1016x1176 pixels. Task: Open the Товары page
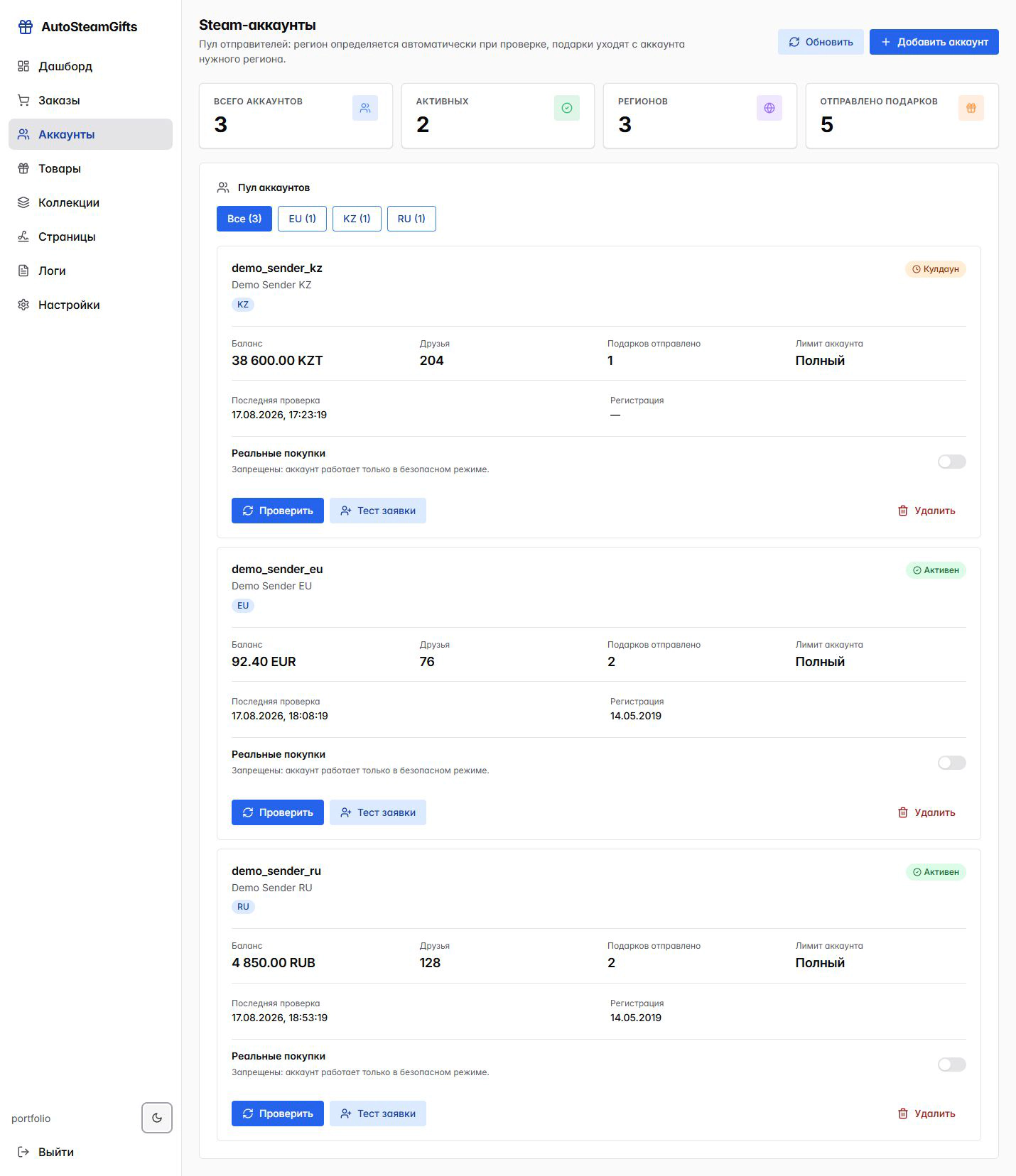click(x=90, y=168)
